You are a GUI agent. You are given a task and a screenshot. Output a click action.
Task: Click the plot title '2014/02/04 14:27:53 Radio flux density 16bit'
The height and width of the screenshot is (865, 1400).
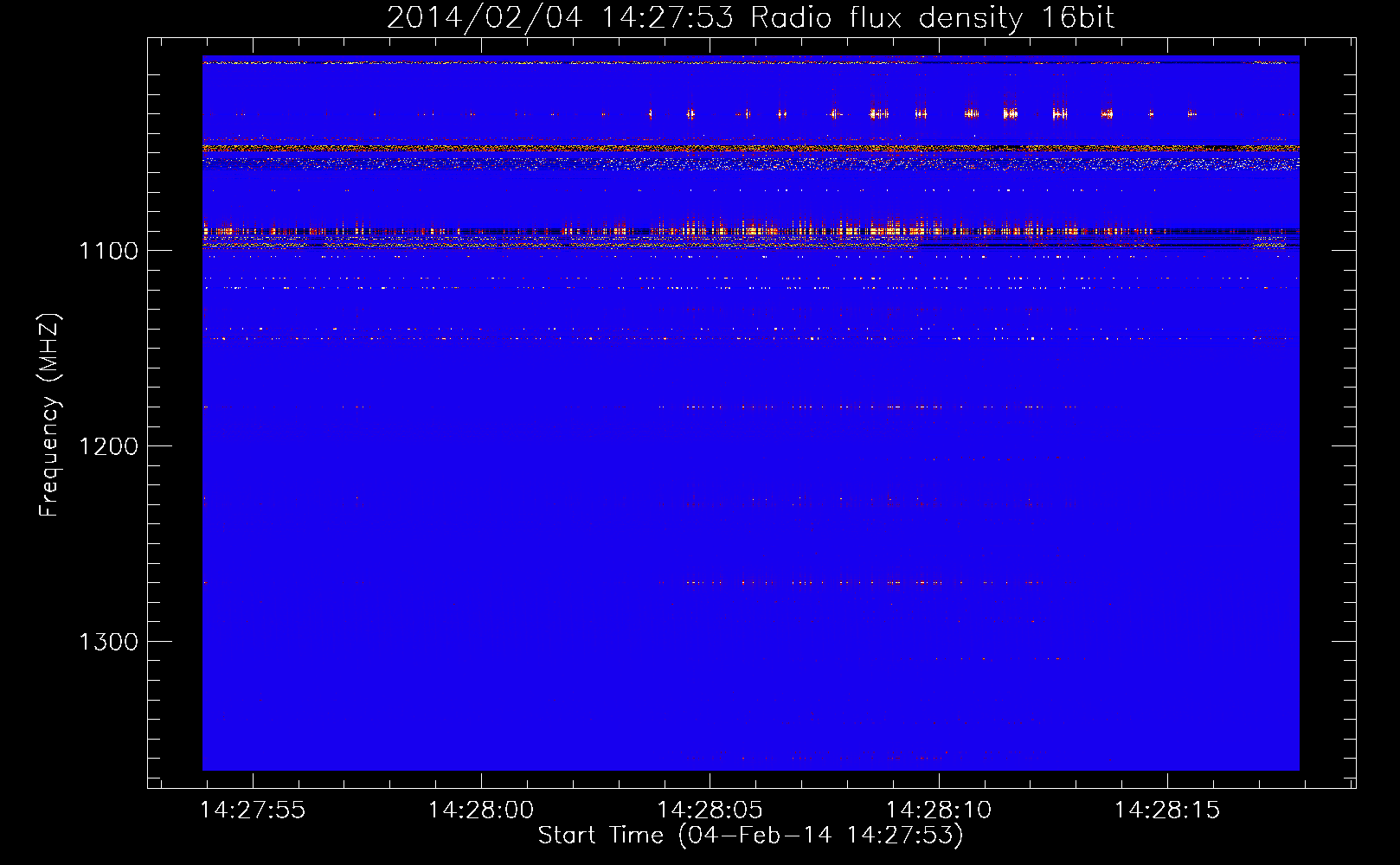click(x=750, y=17)
